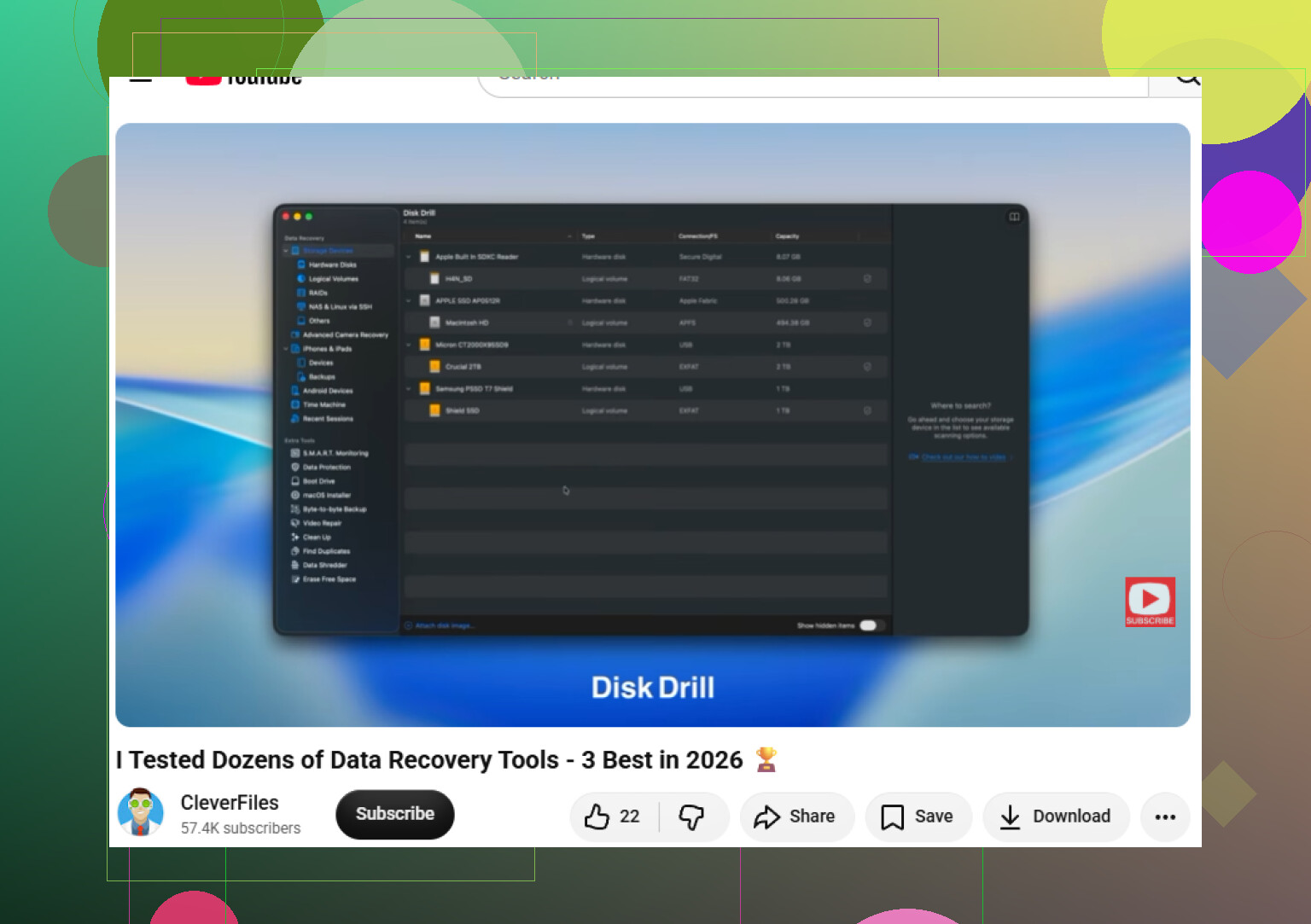Collapse the Storage Devices tree node
1311x924 pixels.
(286, 251)
